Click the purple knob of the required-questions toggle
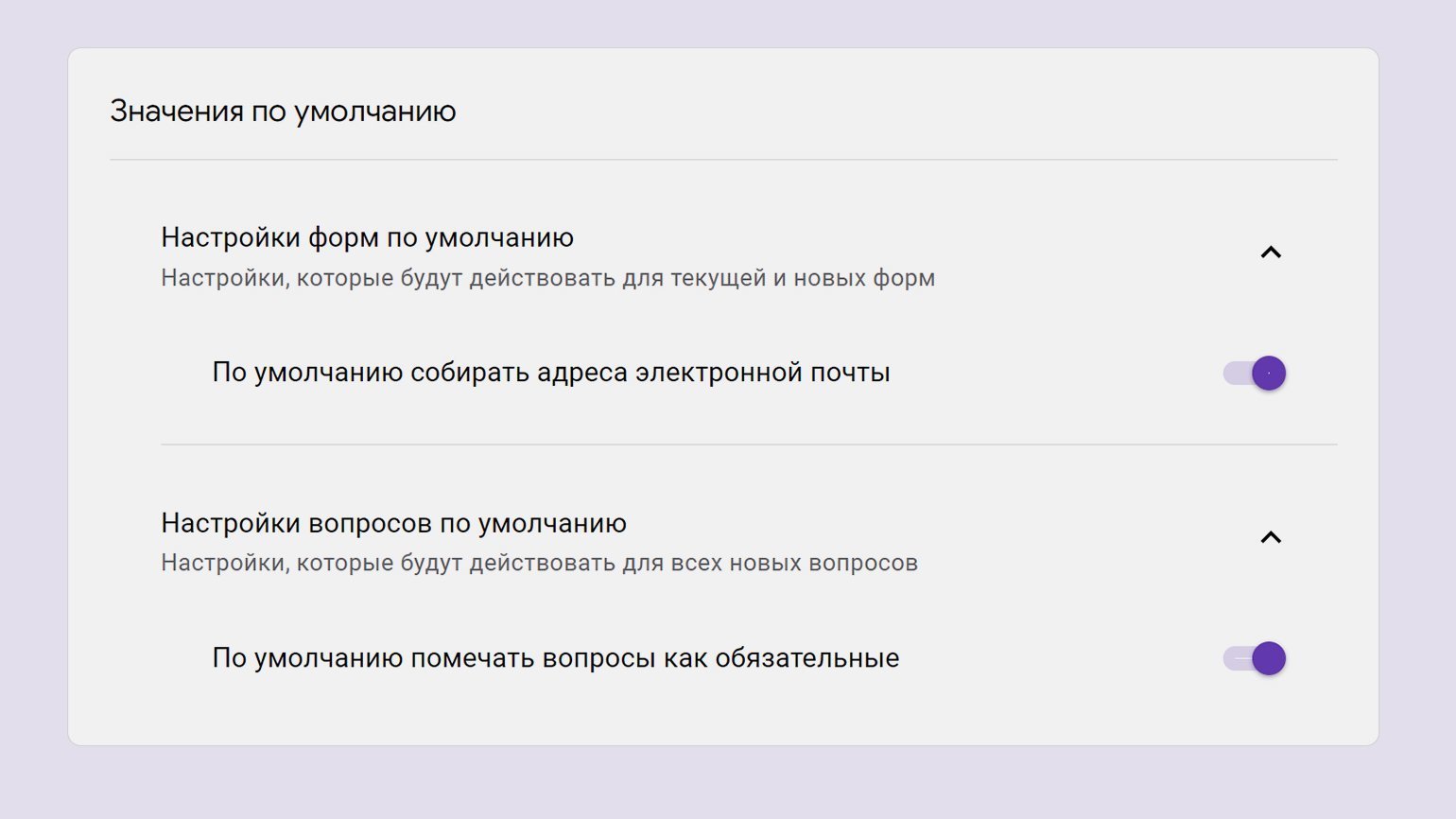The image size is (1456, 819). point(1269,658)
